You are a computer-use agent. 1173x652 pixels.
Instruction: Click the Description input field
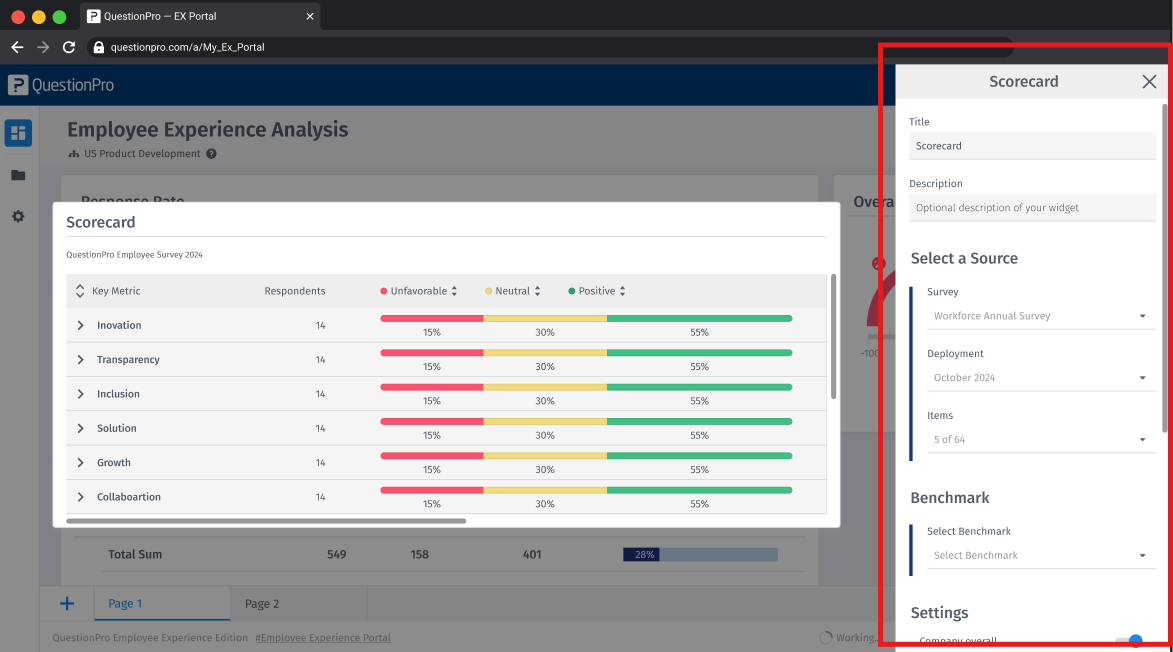click(x=1031, y=208)
